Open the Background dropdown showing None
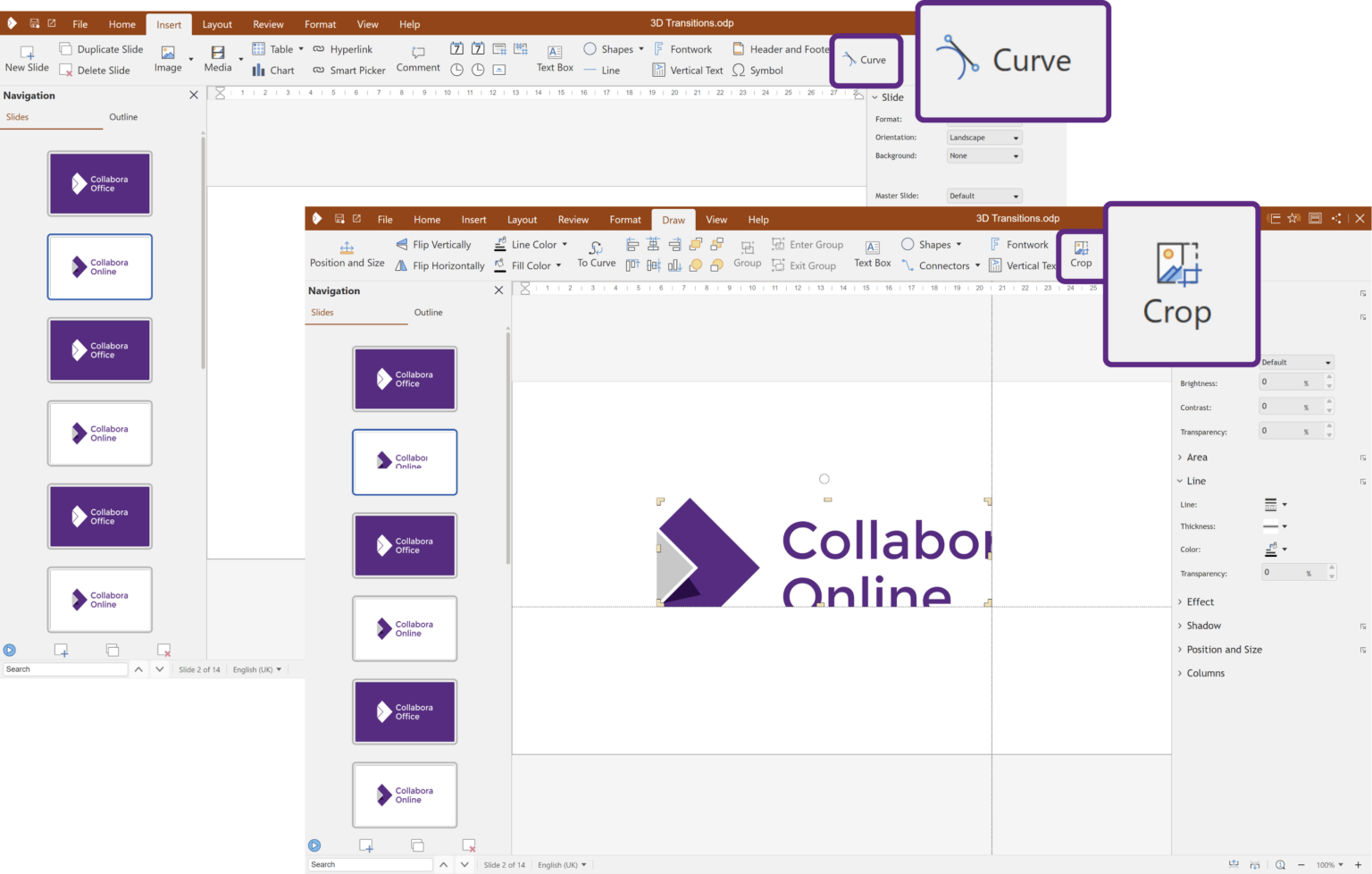 (x=983, y=155)
